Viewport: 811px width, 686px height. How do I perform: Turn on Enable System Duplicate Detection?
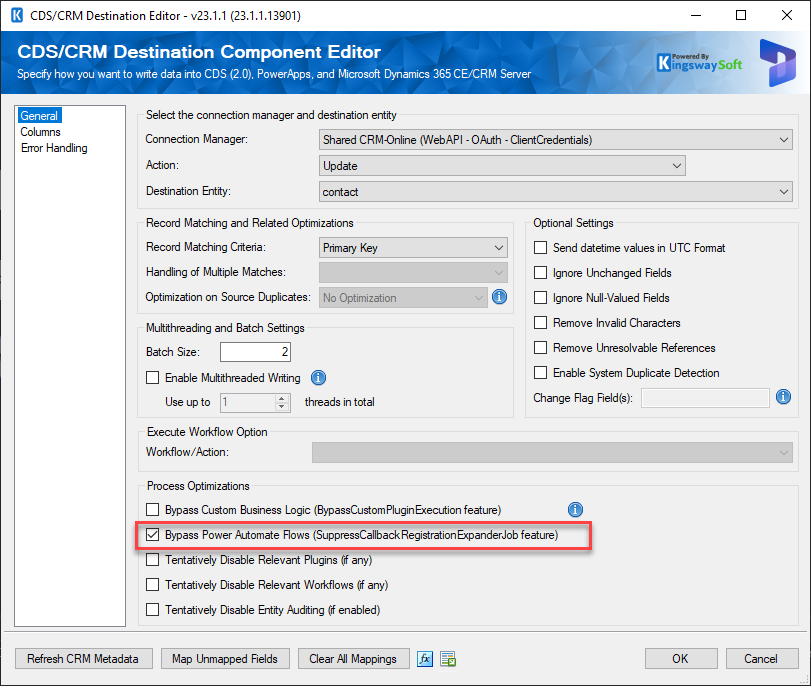540,372
